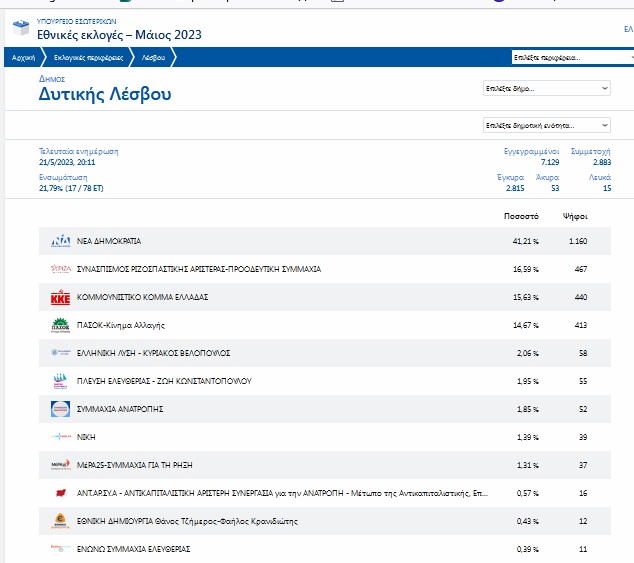Viewport: 634px width, 563px height.
Task: Select the ΚΟΜΜΟΥΝΙΣΤΙΚΟ ΚΟΜΜΑ ΕΛΛΑΔΑΣ name
Action: tap(142, 297)
